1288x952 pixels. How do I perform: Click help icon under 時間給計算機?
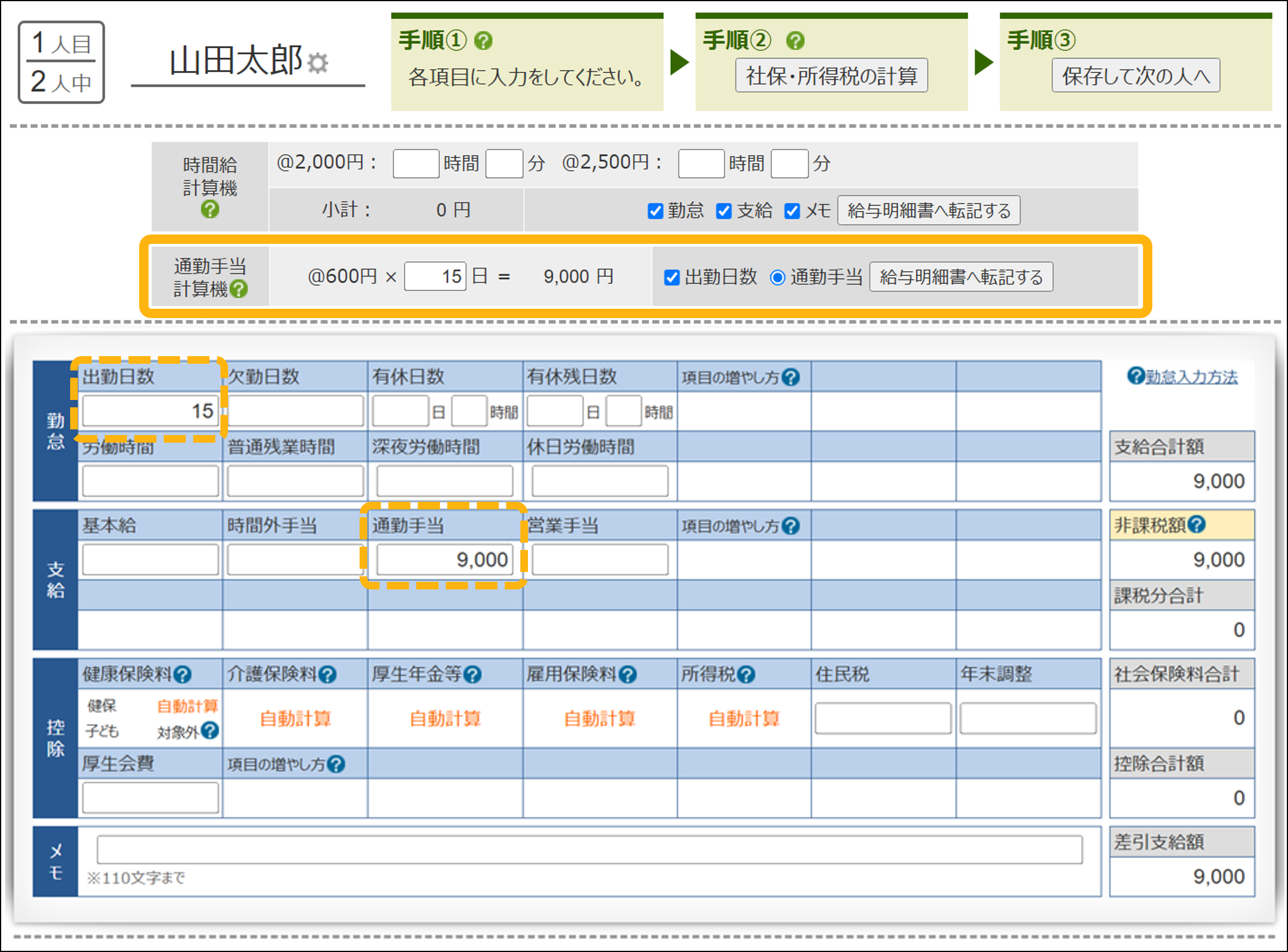tap(210, 209)
